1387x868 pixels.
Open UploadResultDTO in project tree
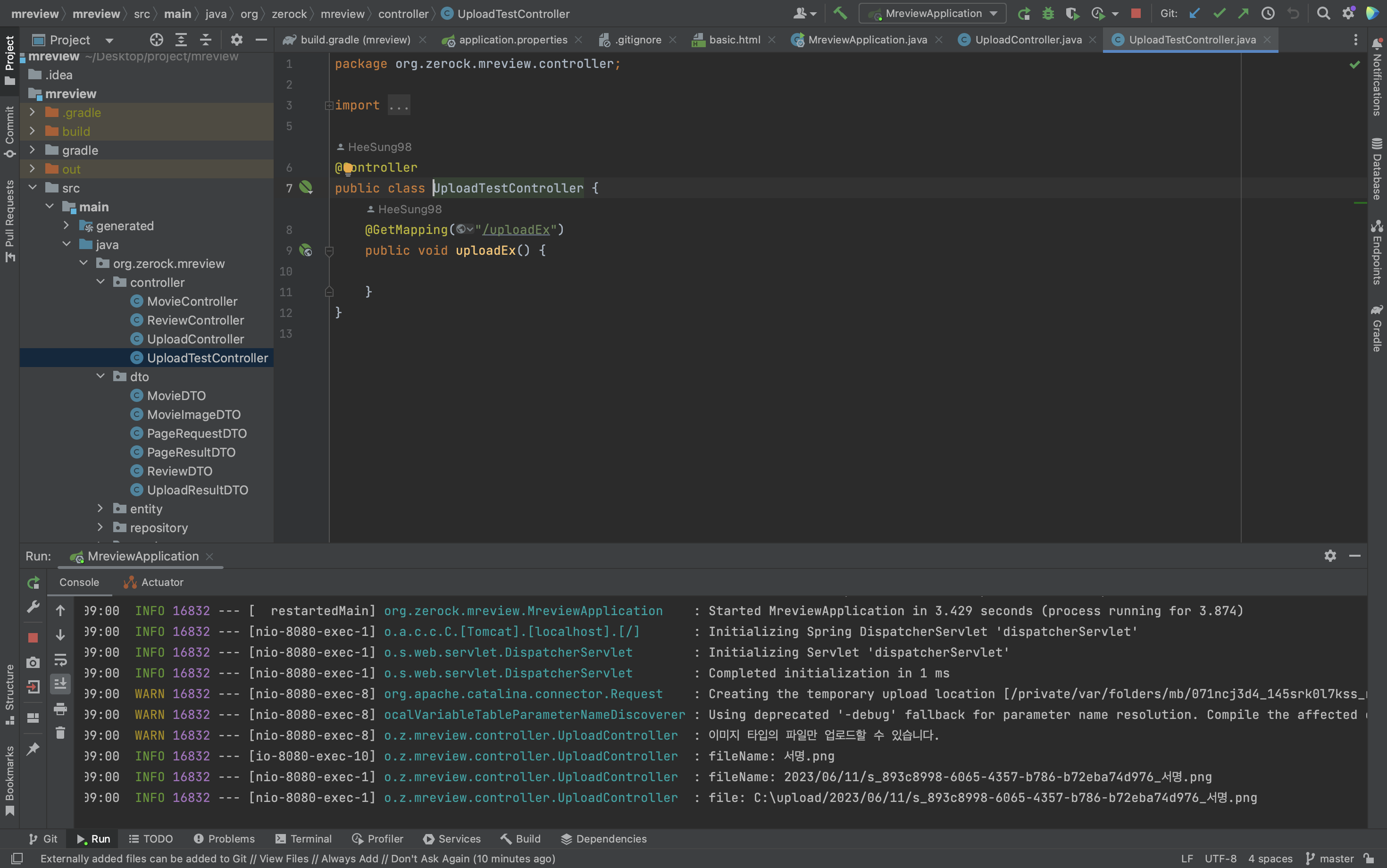pyautogui.click(x=198, y=490)
